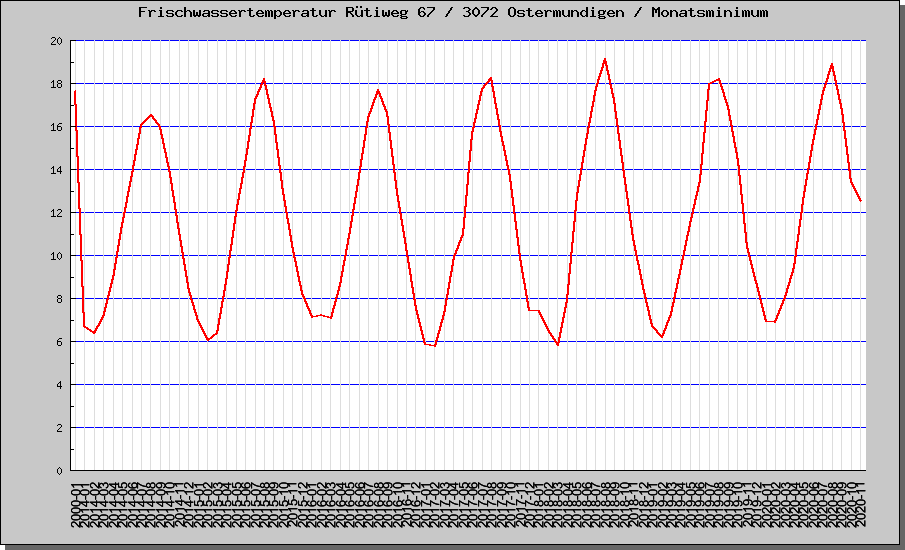The height and width of the screenshot is (550, 905).
Task: Click the y-axis label 6
Action: coord(60,342)
